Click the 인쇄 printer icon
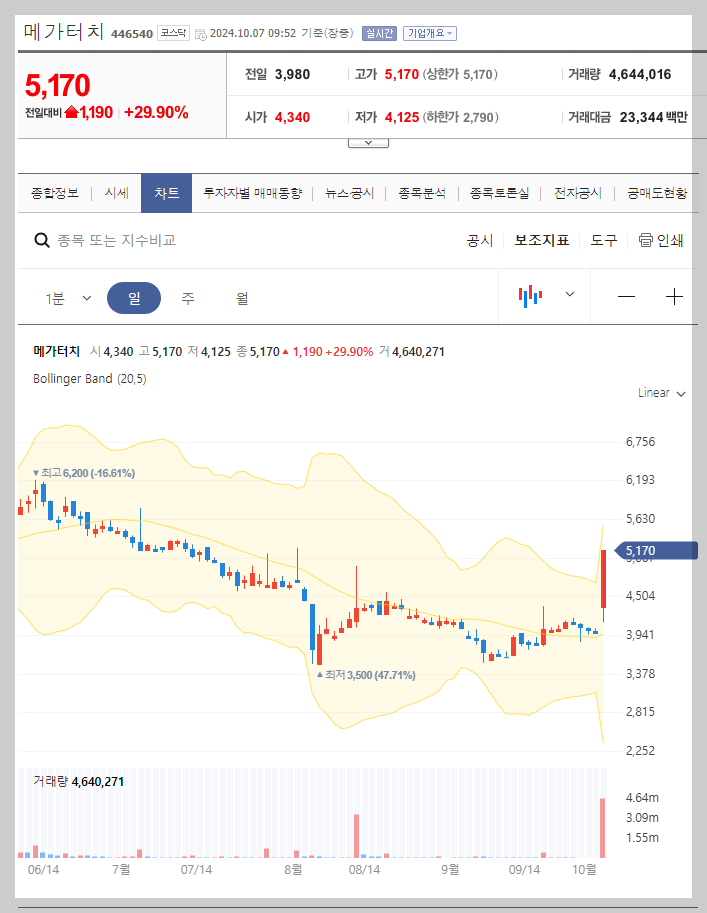 coord(647,240)
